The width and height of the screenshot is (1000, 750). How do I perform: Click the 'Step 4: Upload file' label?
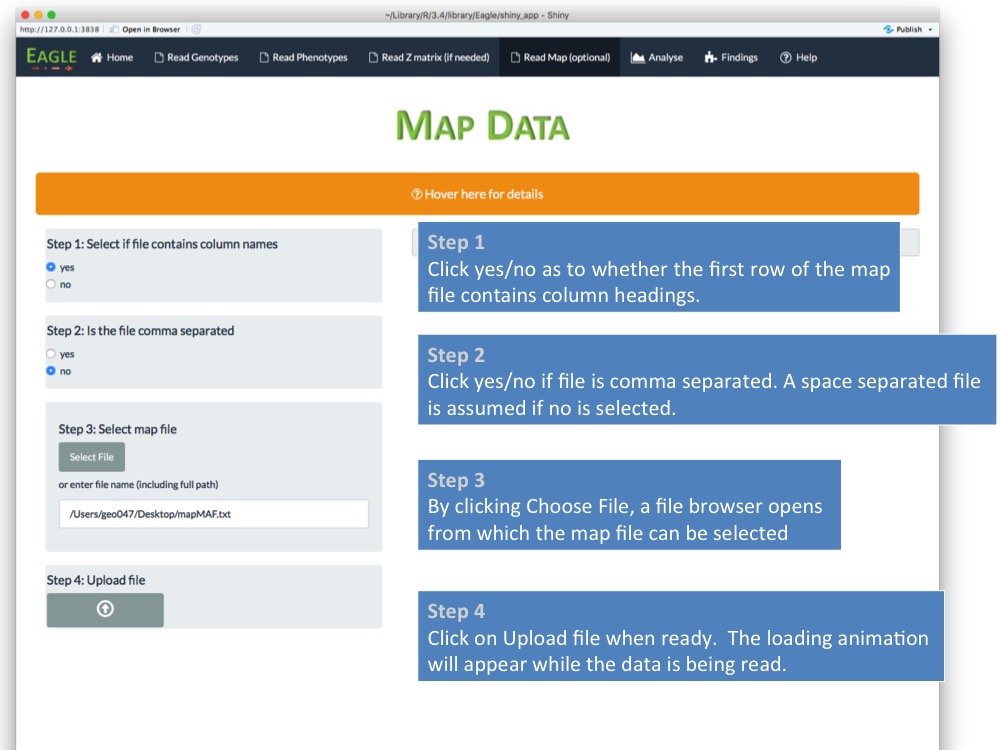point(96,580)
